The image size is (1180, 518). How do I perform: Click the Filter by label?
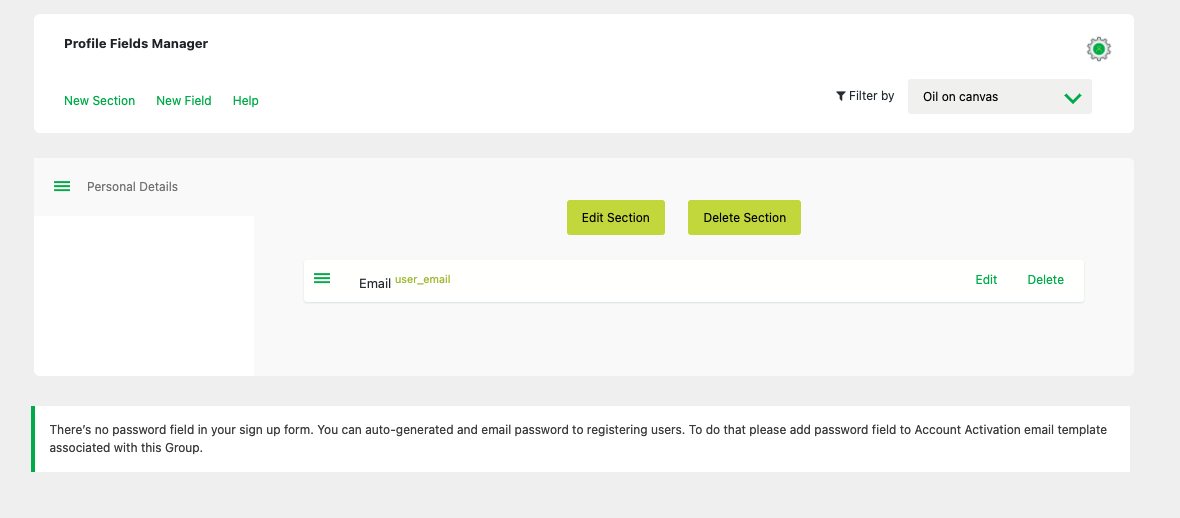click(x=871, y=97)
